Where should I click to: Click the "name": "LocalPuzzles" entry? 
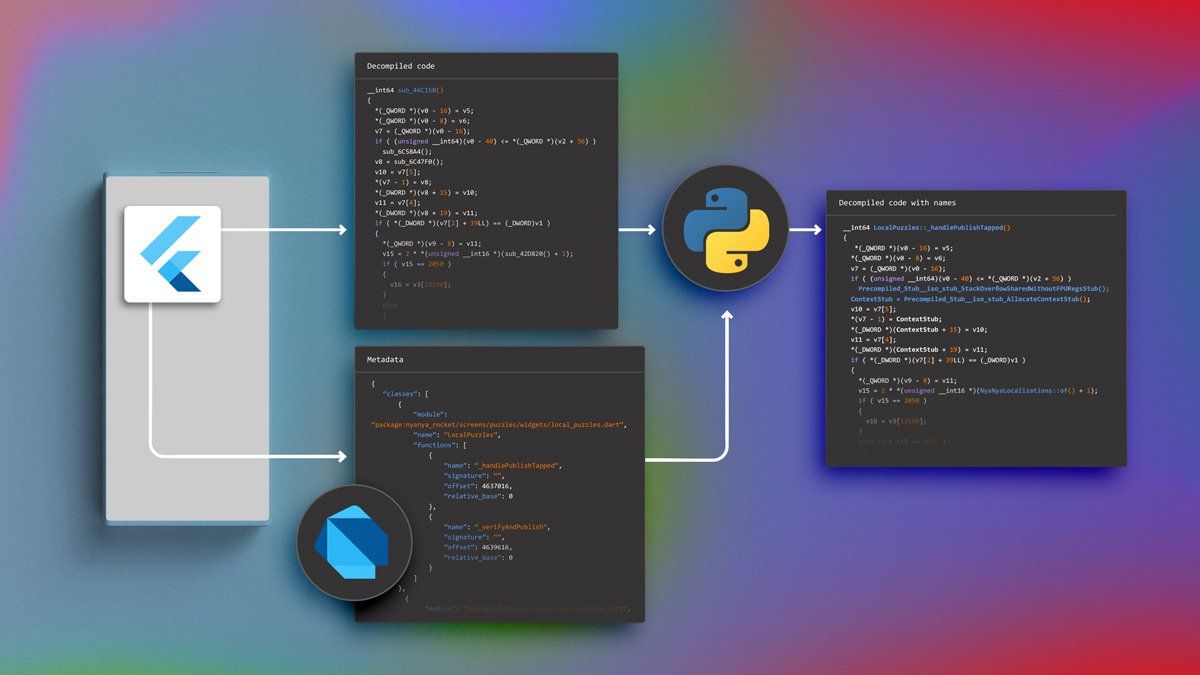456,435
